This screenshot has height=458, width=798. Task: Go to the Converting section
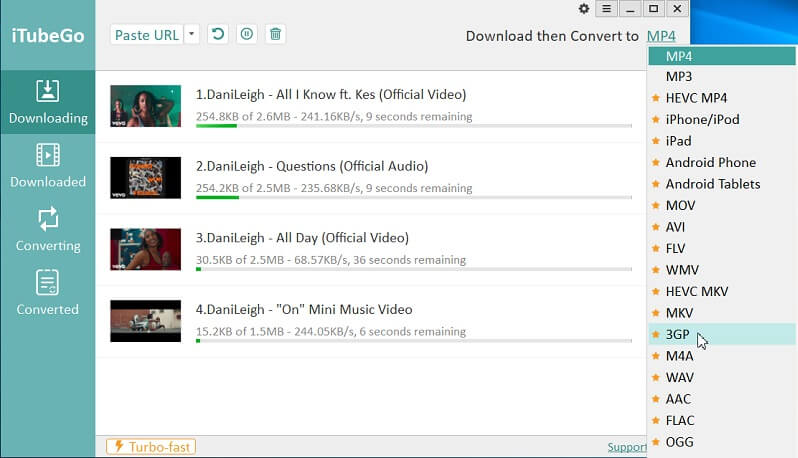[47, 230]
